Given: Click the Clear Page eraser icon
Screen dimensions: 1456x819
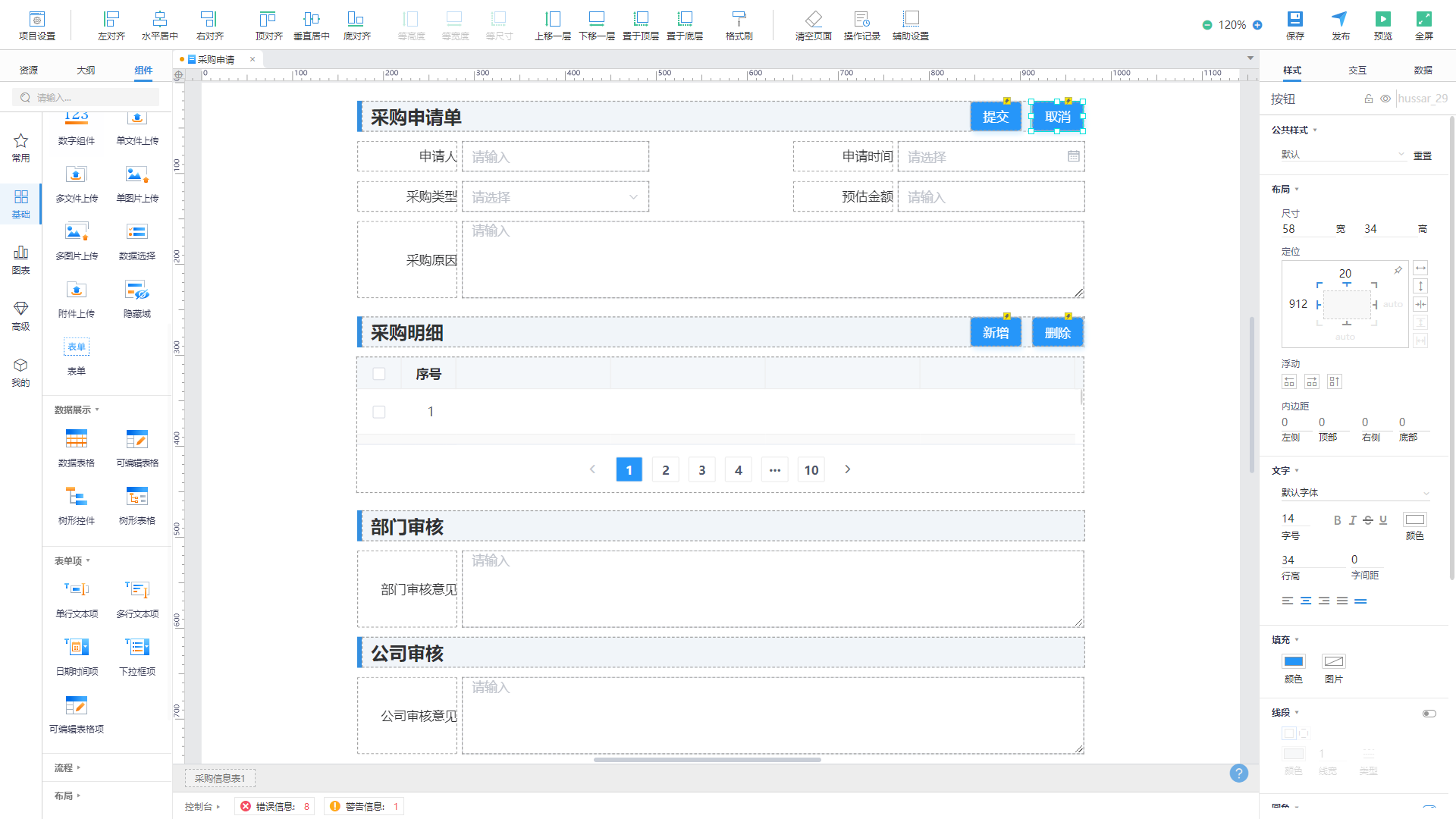Looking at the screenshot, I should click(813, 20).
